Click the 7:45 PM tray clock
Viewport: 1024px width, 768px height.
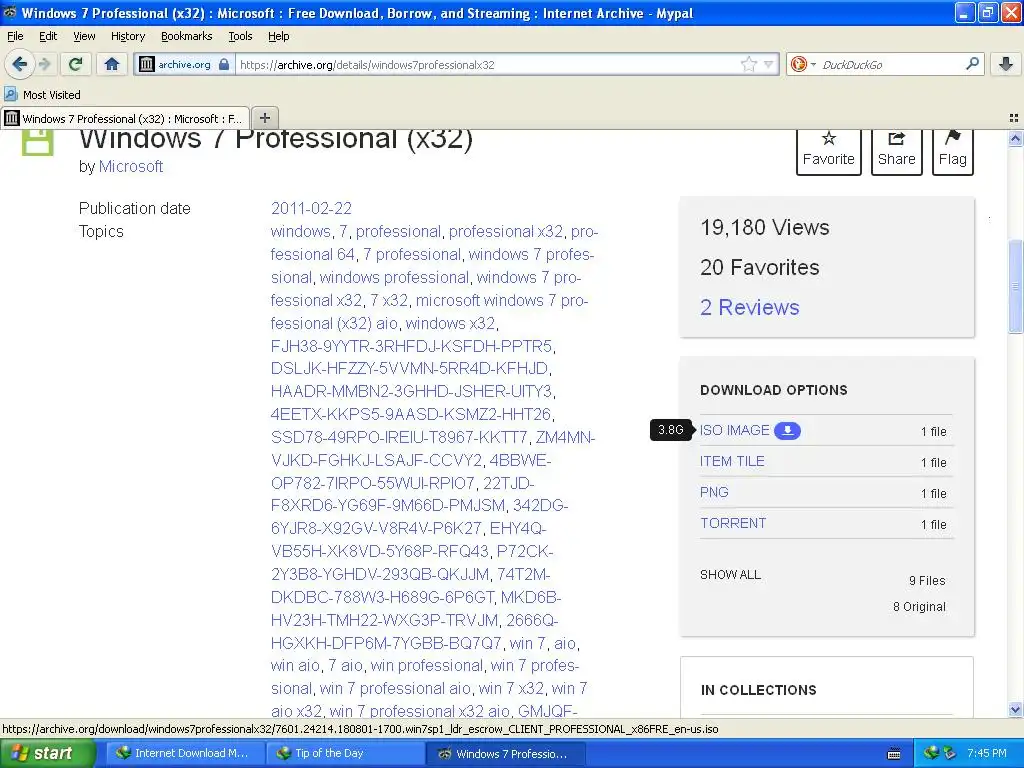[x=987, y=753]
